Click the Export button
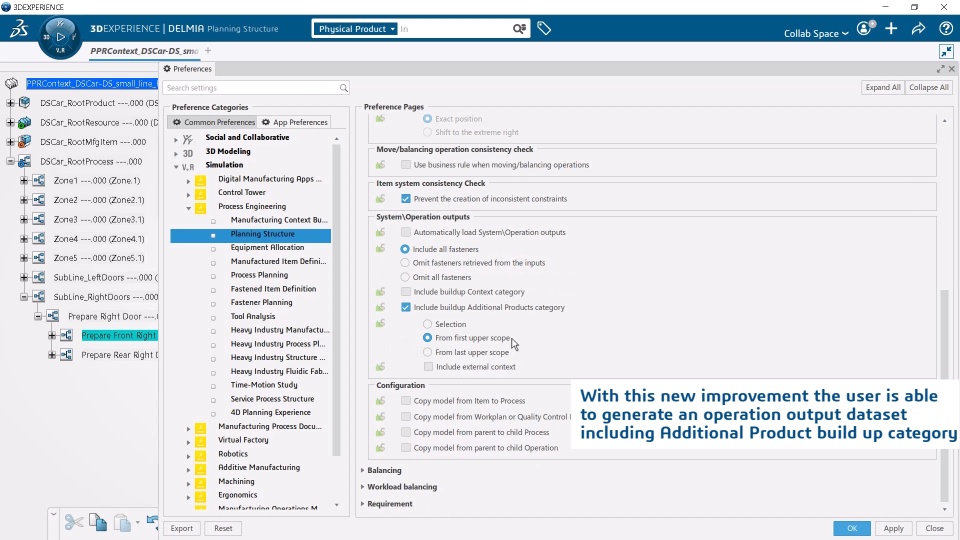Screen dimensions: 960x540 pyautogui.click(x=181, y=528)
